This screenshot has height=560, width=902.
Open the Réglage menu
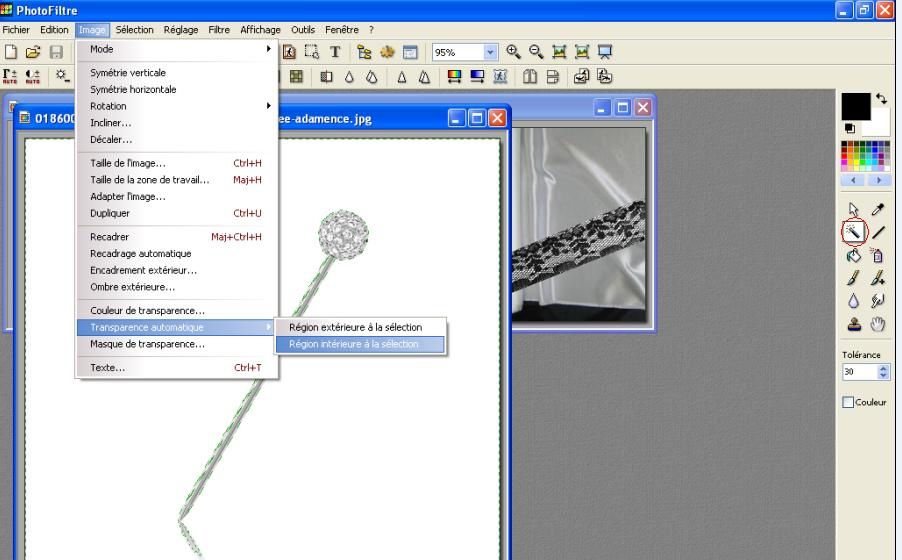(x=181, y=29)
